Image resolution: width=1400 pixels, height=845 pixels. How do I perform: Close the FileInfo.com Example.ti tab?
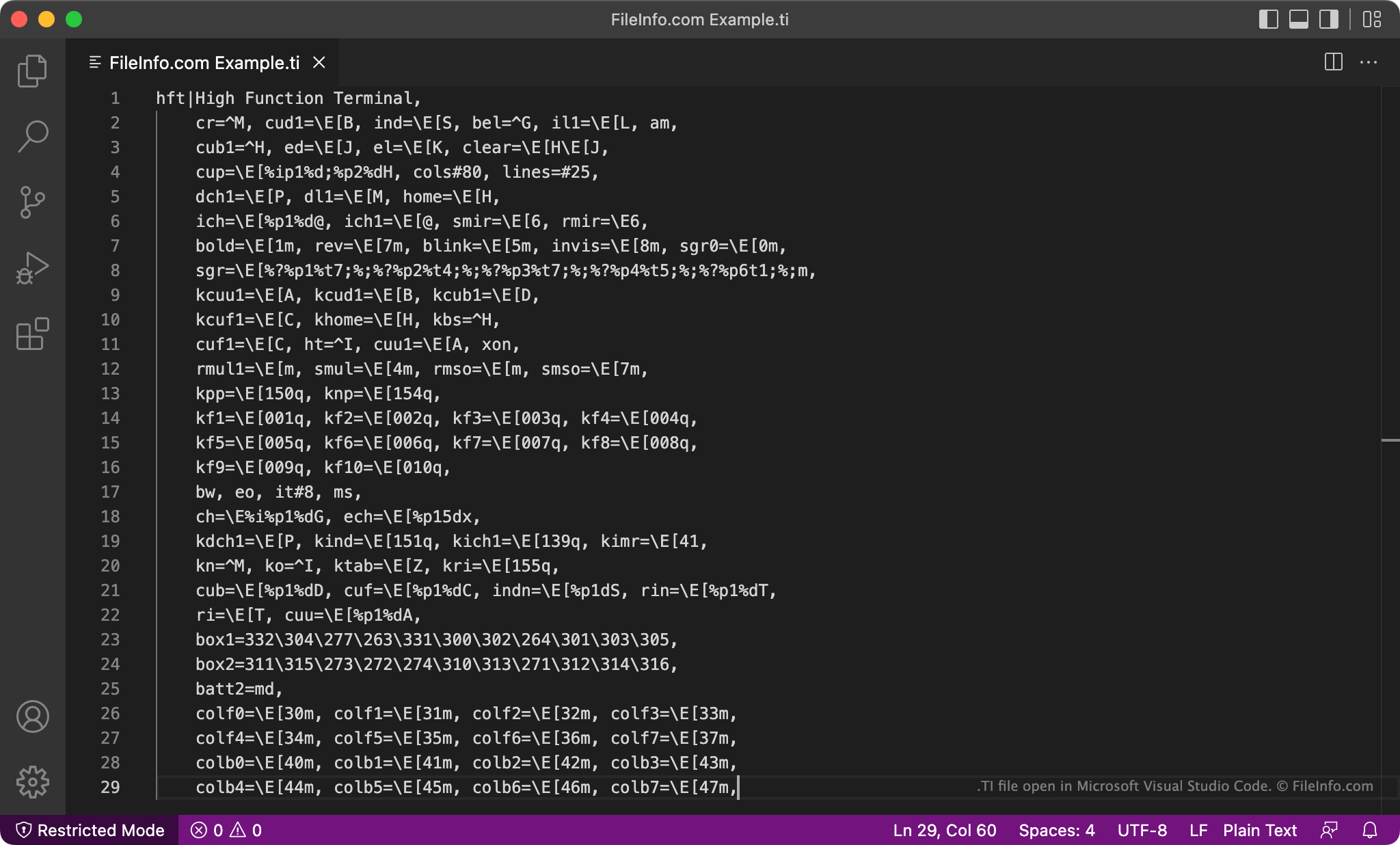319,62
